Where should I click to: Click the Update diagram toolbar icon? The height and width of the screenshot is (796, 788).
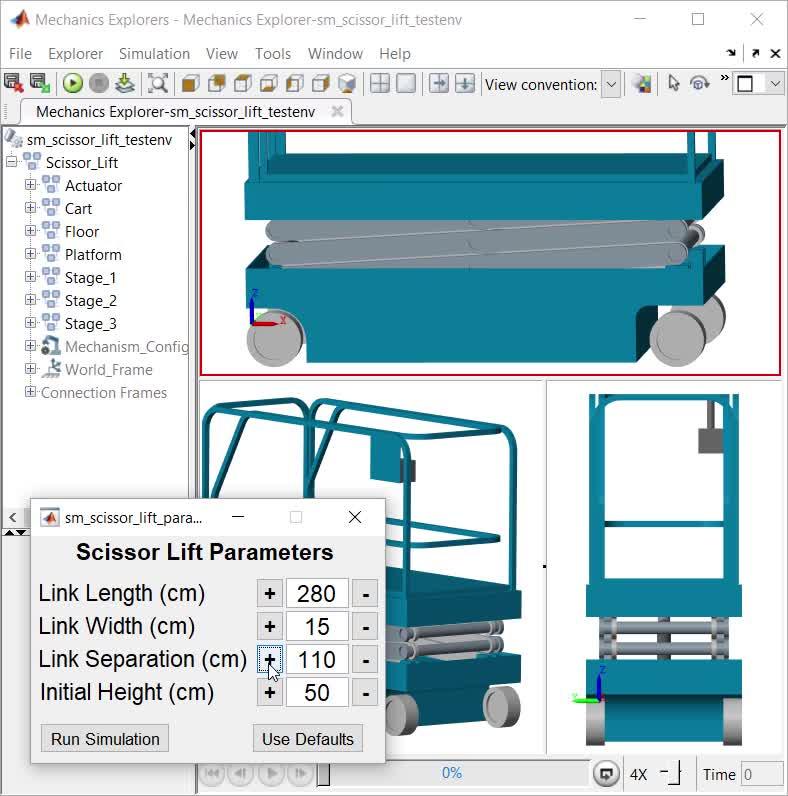tap(124, 84)
